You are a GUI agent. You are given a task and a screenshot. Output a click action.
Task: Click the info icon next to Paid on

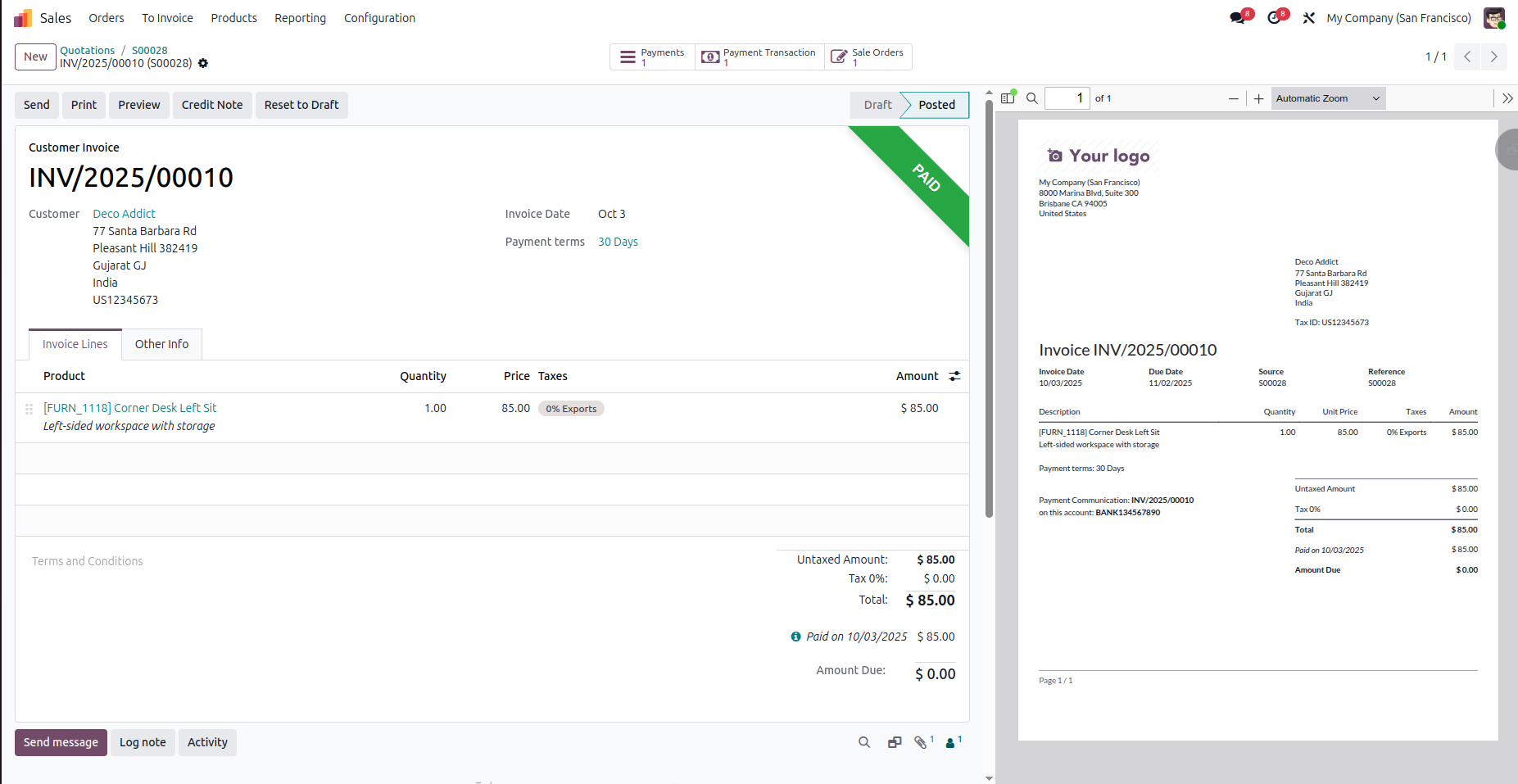(795, 637)
